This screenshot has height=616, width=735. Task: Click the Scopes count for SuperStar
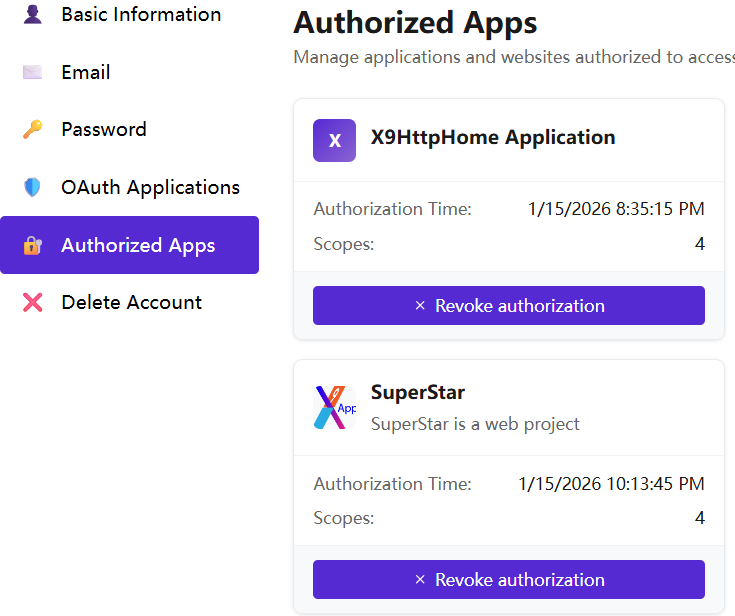click(x=699, y=518)
